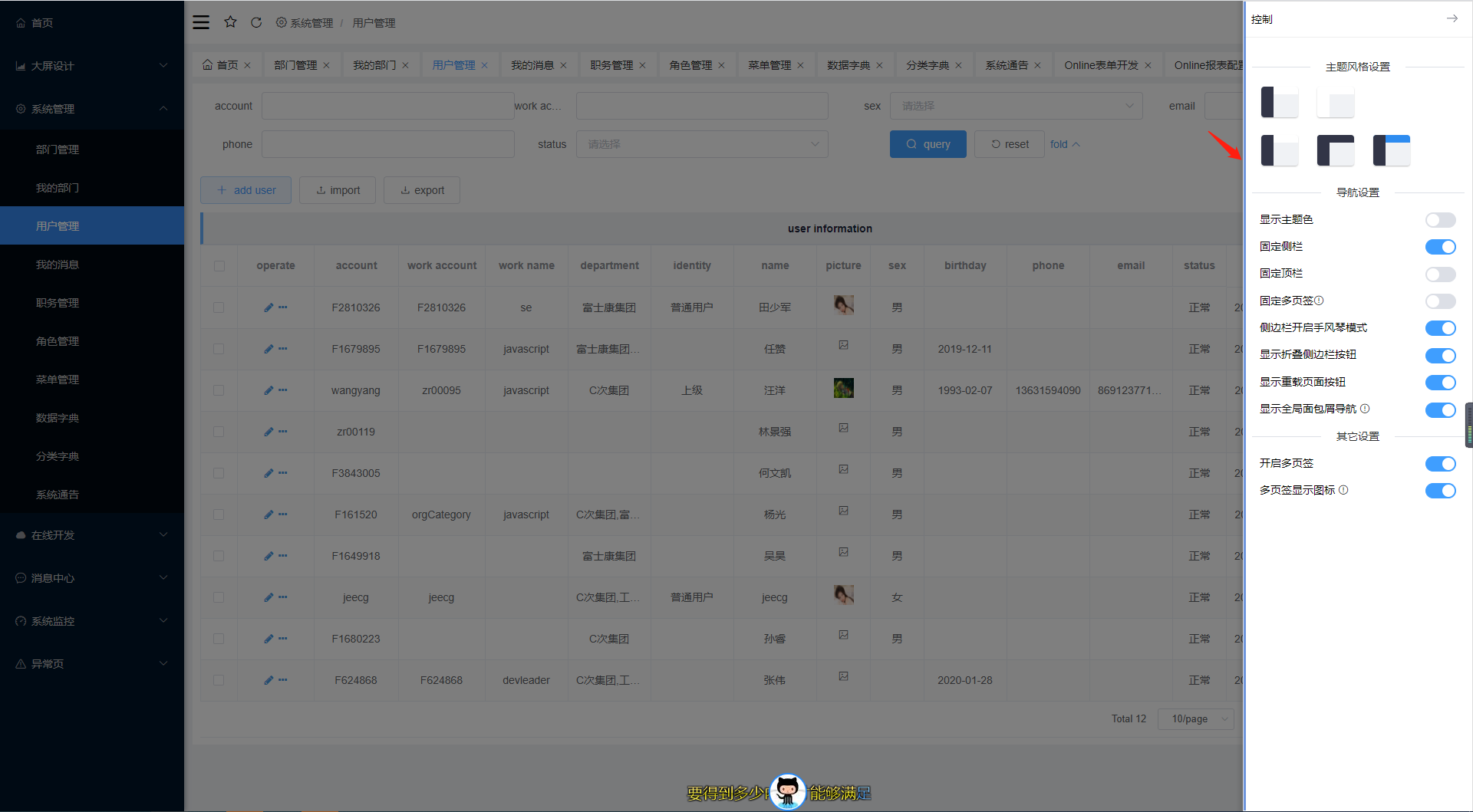Click the 在线开发 cloud icon
This screenshot has height=812, width=1473.
[x=21, y=535]
